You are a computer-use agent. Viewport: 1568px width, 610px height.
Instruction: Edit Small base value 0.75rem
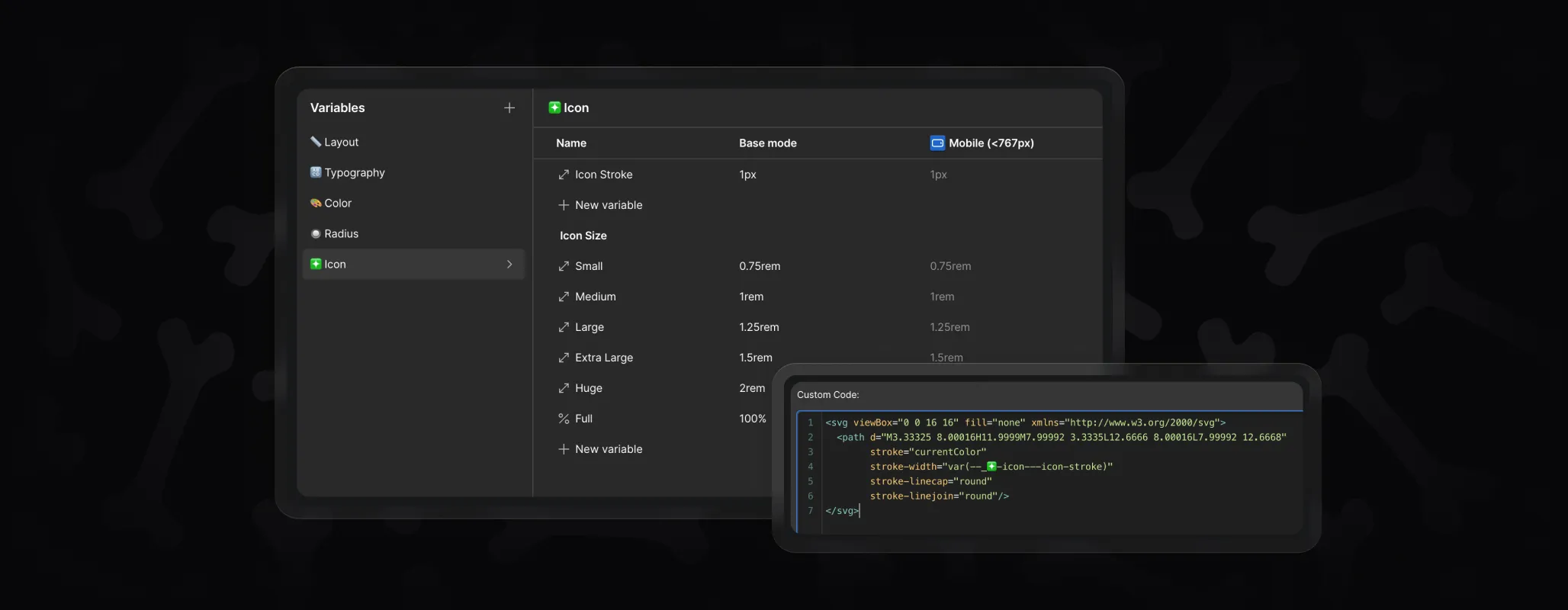pyautogui.click(x=760, y=266)
